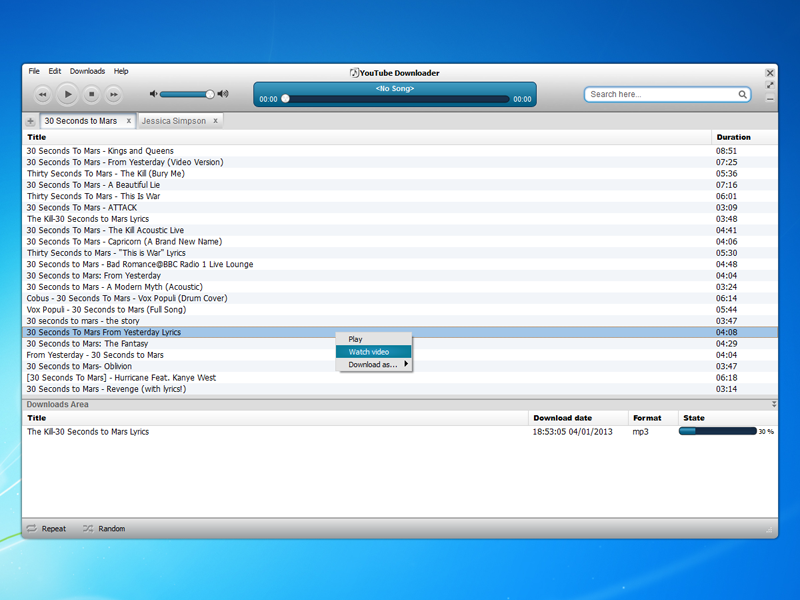The width and height of the screenshot is (800, 600).
Task: Start playback with the Play button
Action: (67, 94)
